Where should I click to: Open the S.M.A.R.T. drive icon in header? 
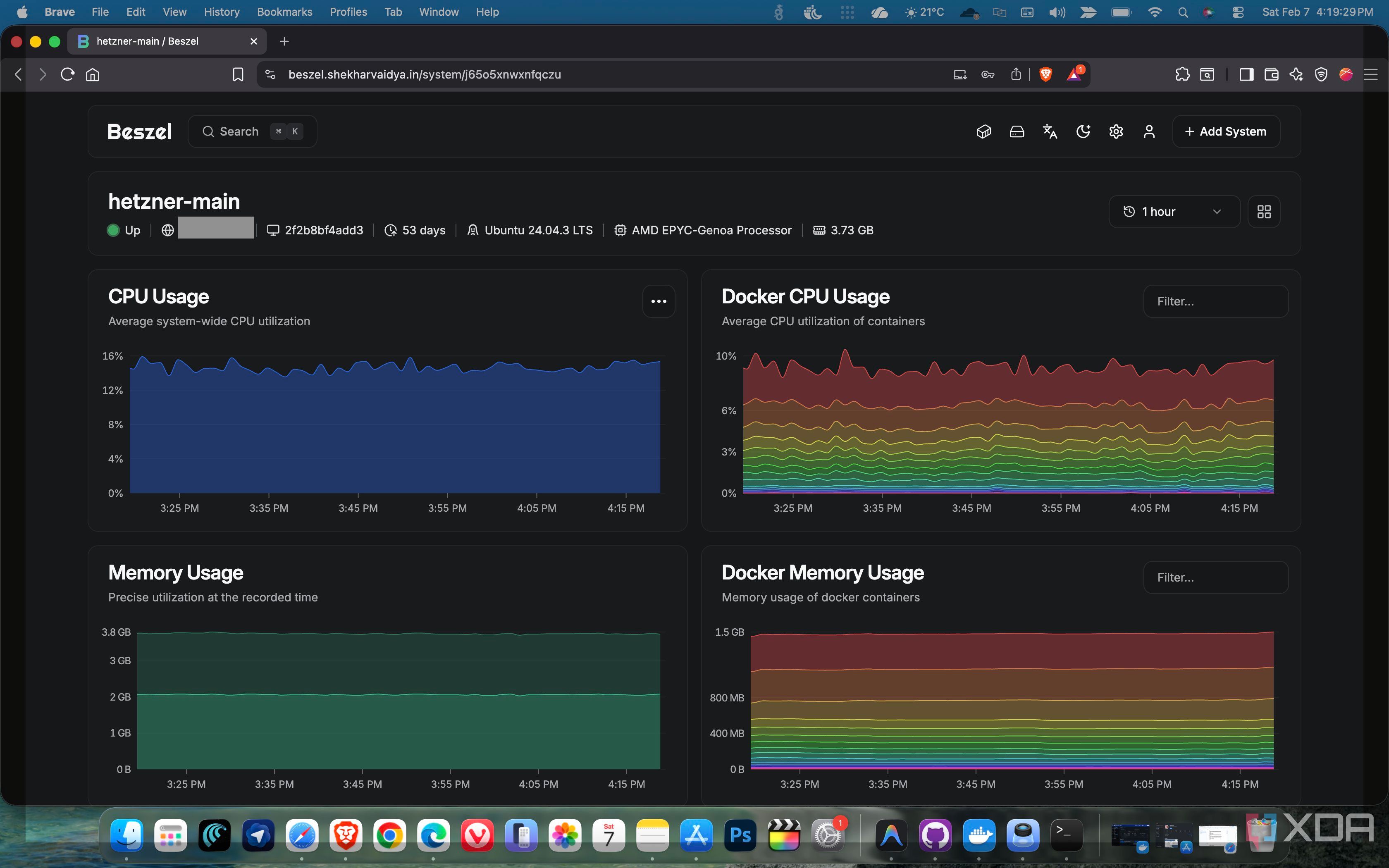tap(1017, 131)
